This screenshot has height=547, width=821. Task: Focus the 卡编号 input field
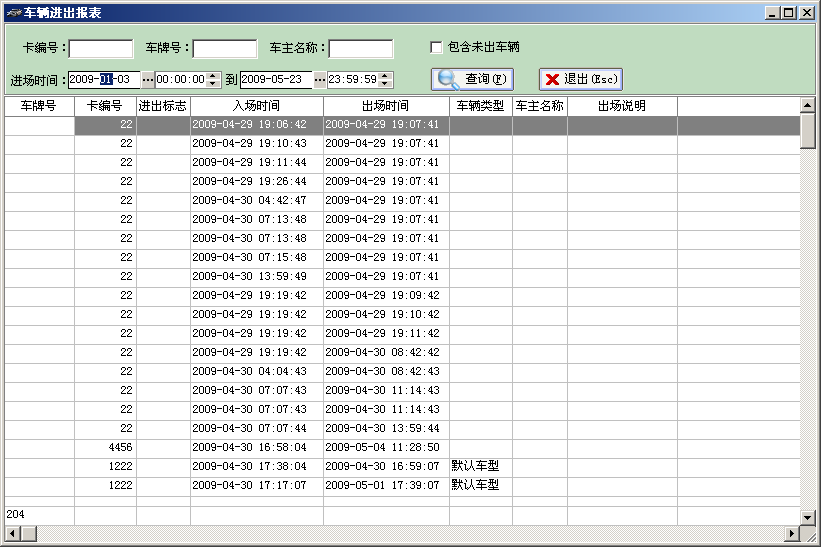[x=101, y=49]
